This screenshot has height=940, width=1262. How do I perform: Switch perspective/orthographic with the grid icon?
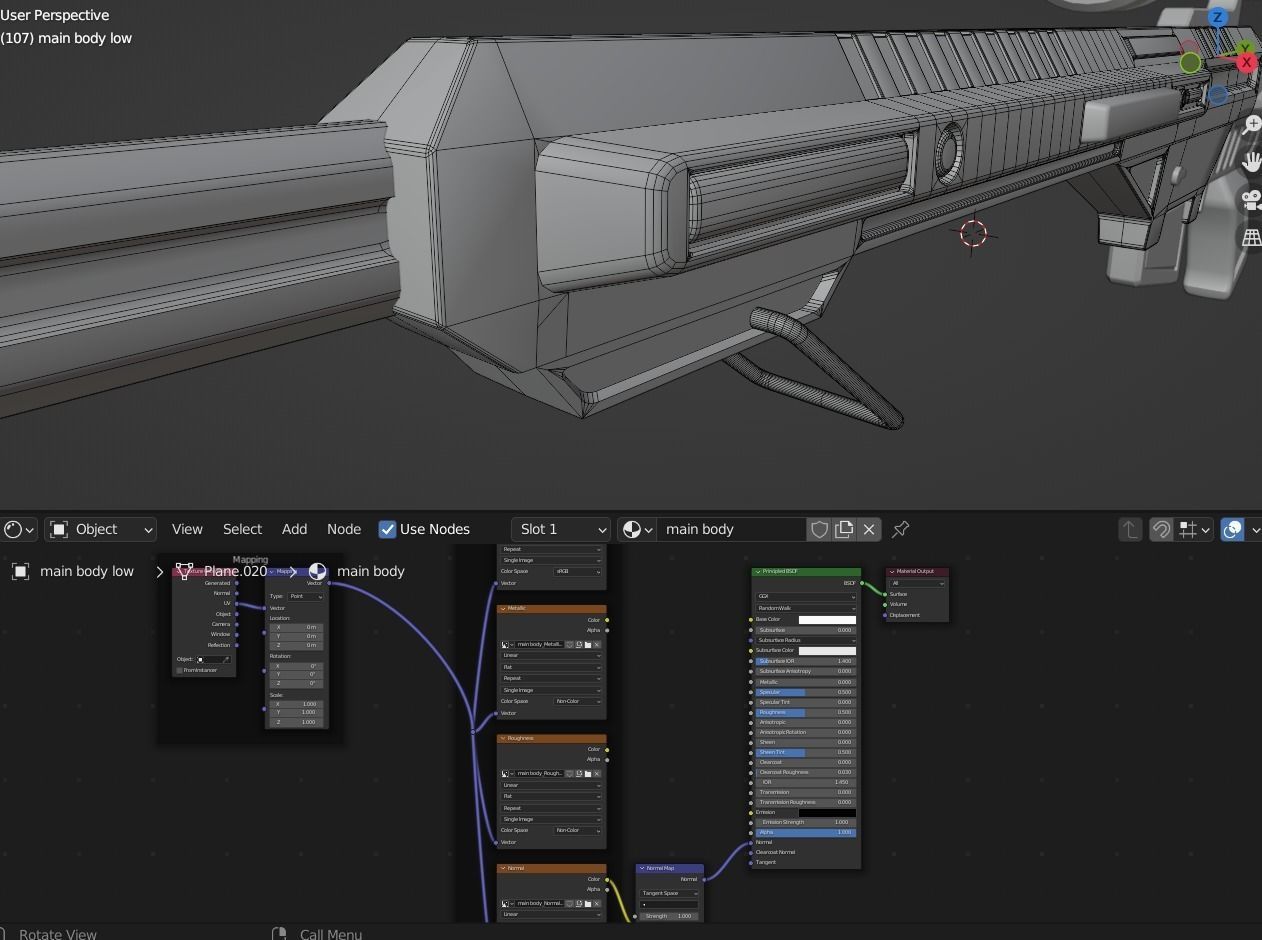(1251, 237)
